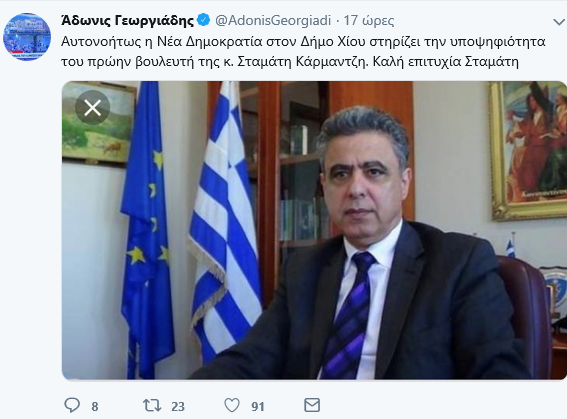View the reply count showing 8
This screenshot has height=419, width=567.
tap(95, 407)
